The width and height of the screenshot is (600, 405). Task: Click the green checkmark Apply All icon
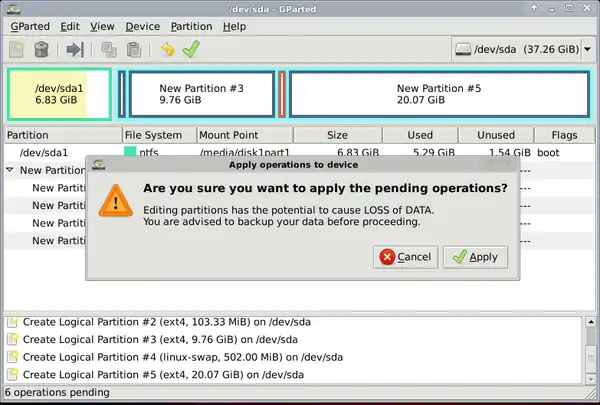point(191,48)
